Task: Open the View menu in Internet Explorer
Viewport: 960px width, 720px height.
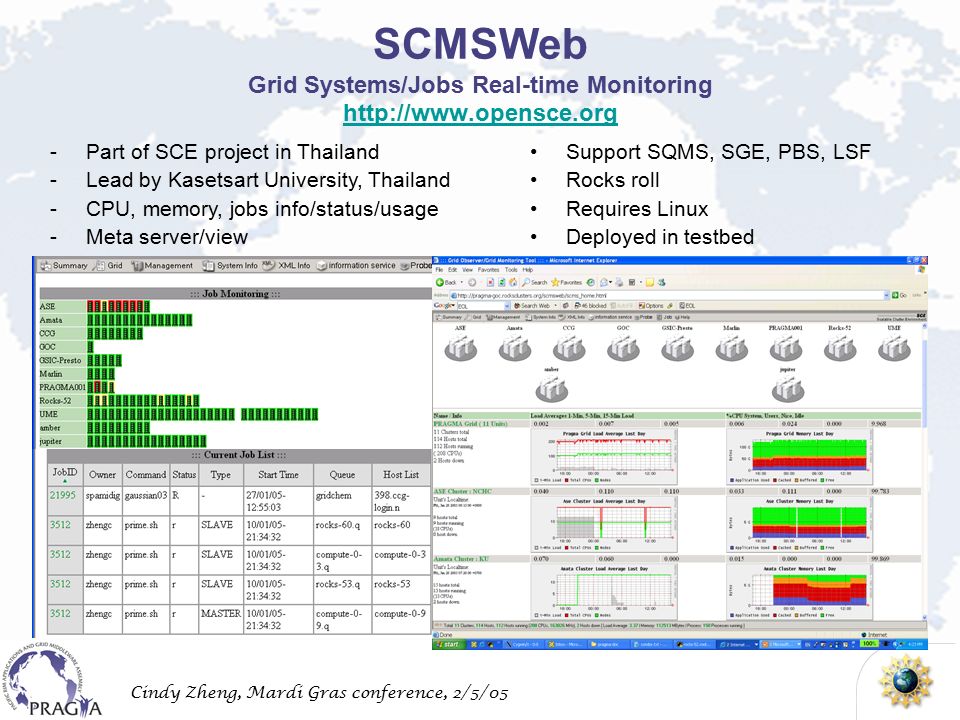Action: point(467,269)
